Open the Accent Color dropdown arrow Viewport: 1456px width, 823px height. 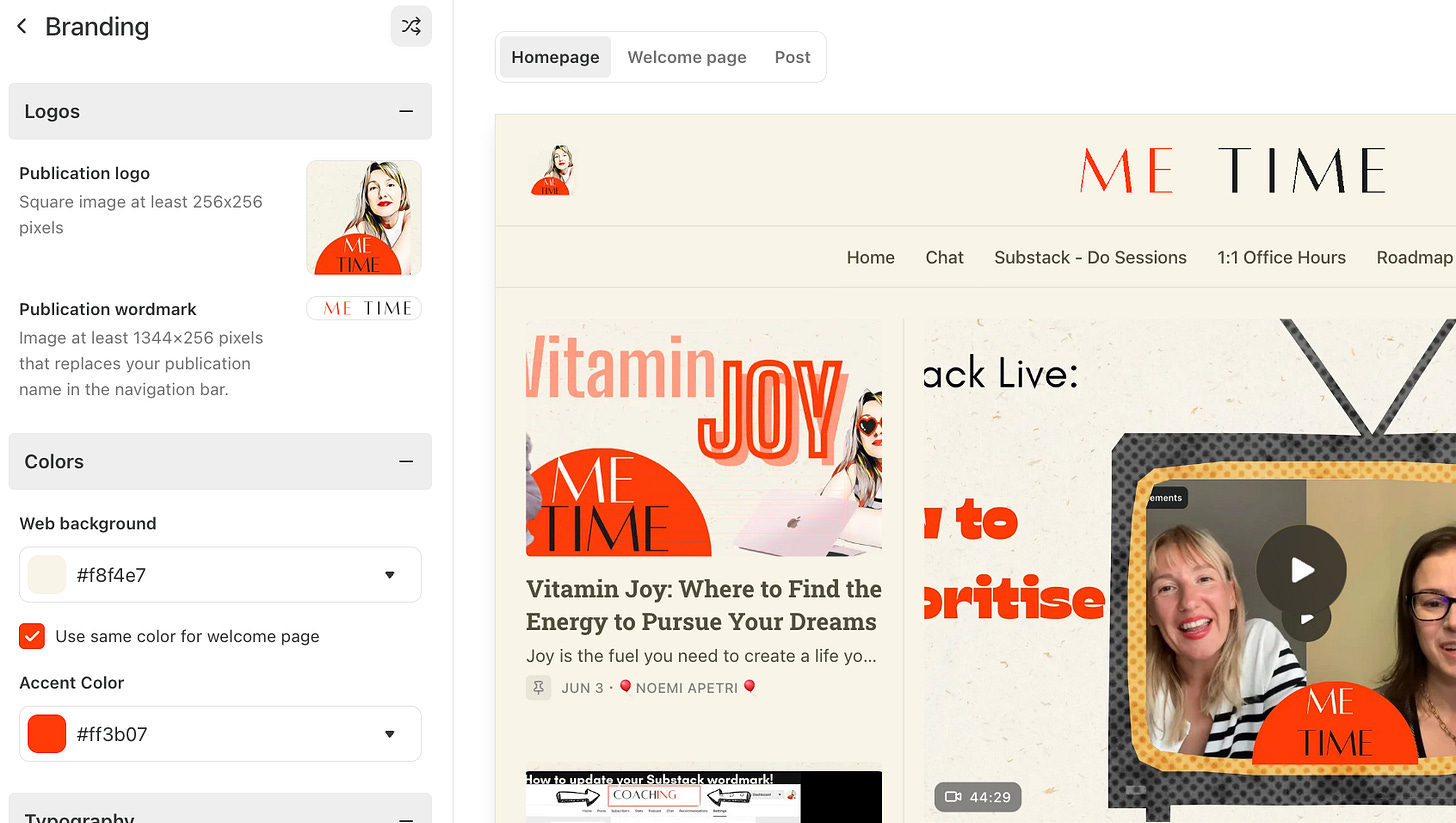[x=390, y=734]
